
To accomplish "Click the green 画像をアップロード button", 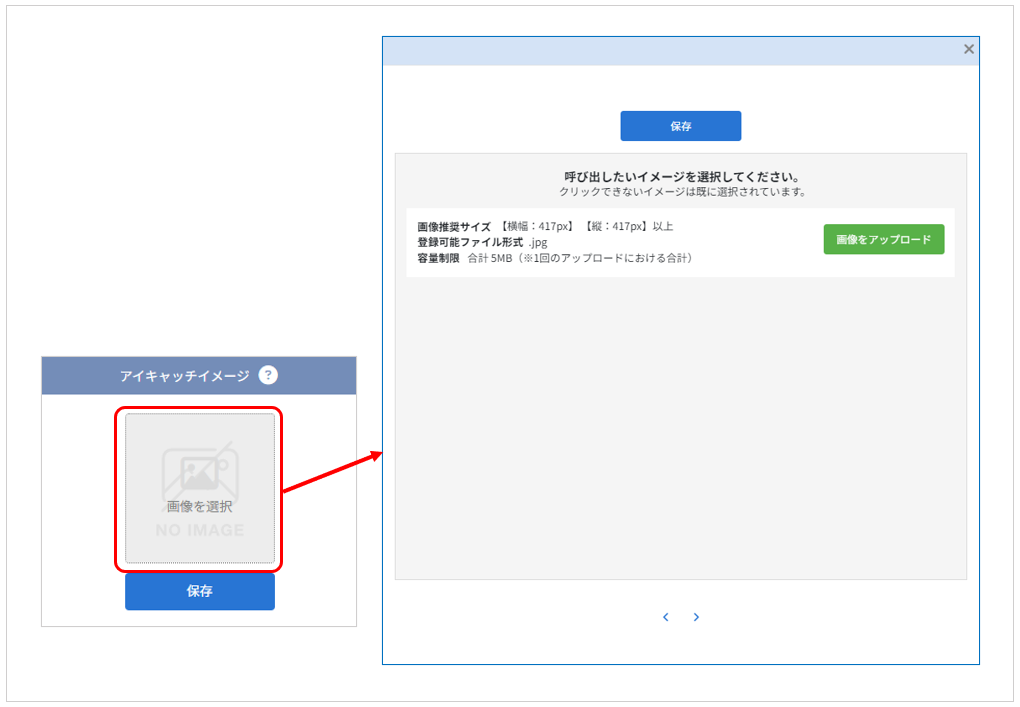I will coord(883,239).
